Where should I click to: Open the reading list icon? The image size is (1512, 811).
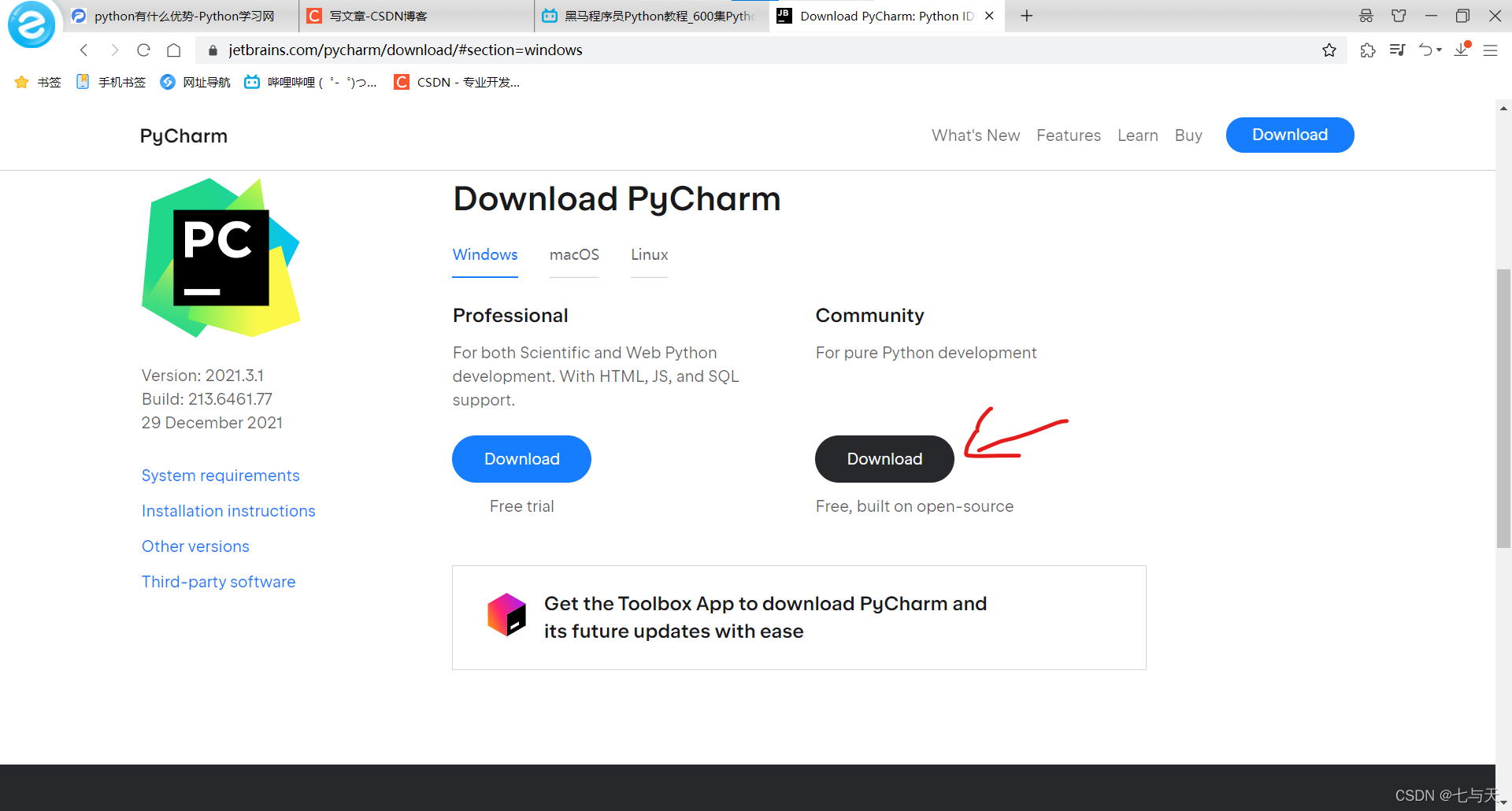click(1398, 50)
